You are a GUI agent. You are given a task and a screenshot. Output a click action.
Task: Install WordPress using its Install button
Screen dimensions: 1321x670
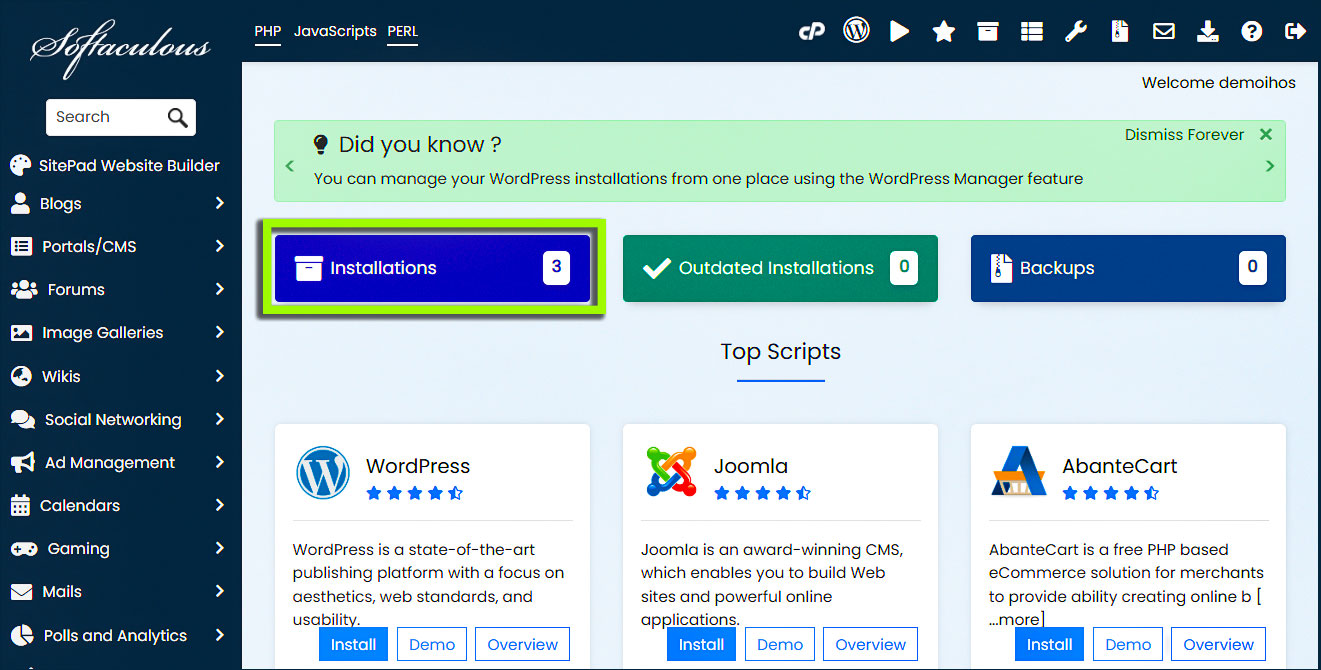pyautogui.click(x=353, y=645)
